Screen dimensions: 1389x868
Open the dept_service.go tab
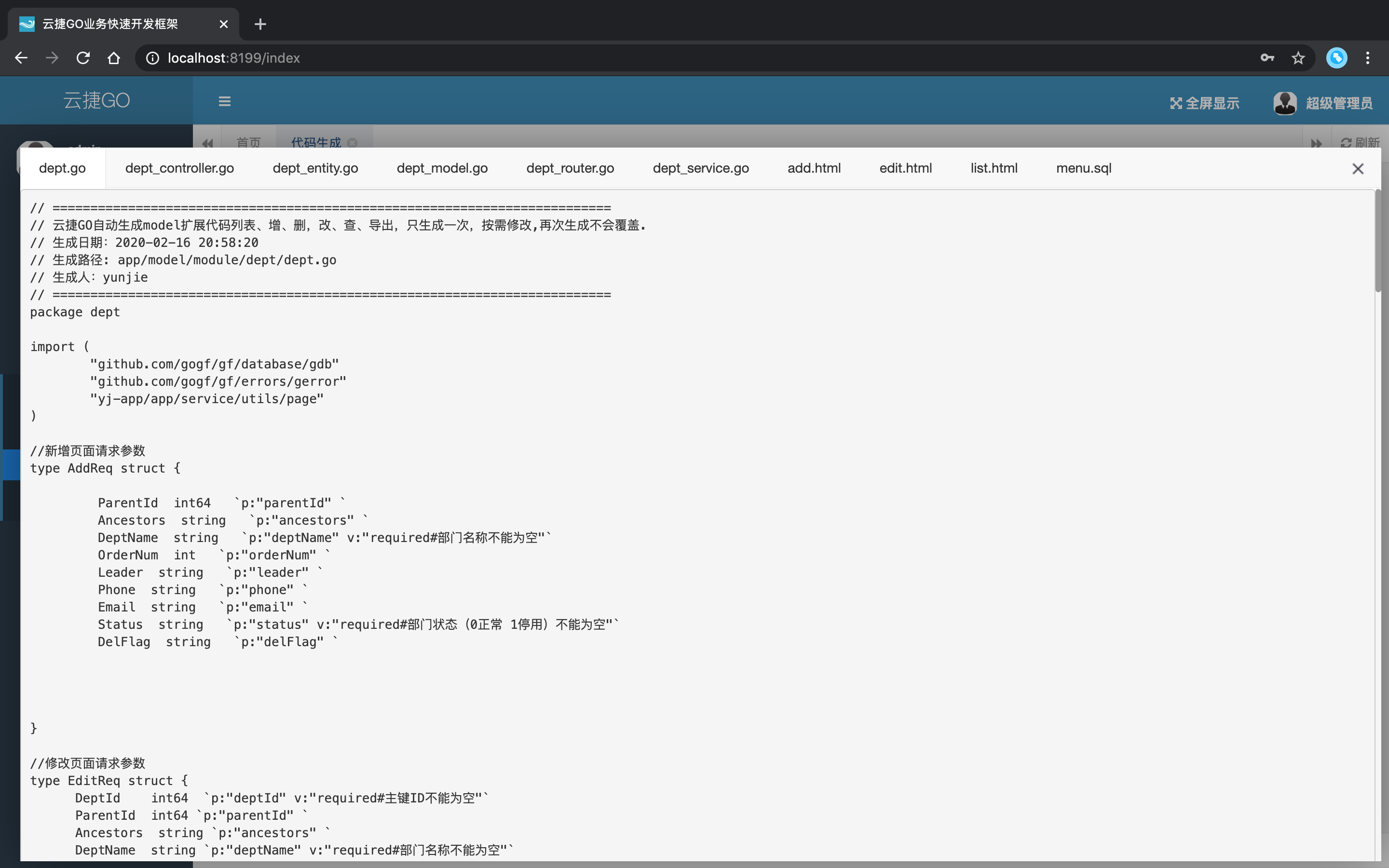(700, 168)
